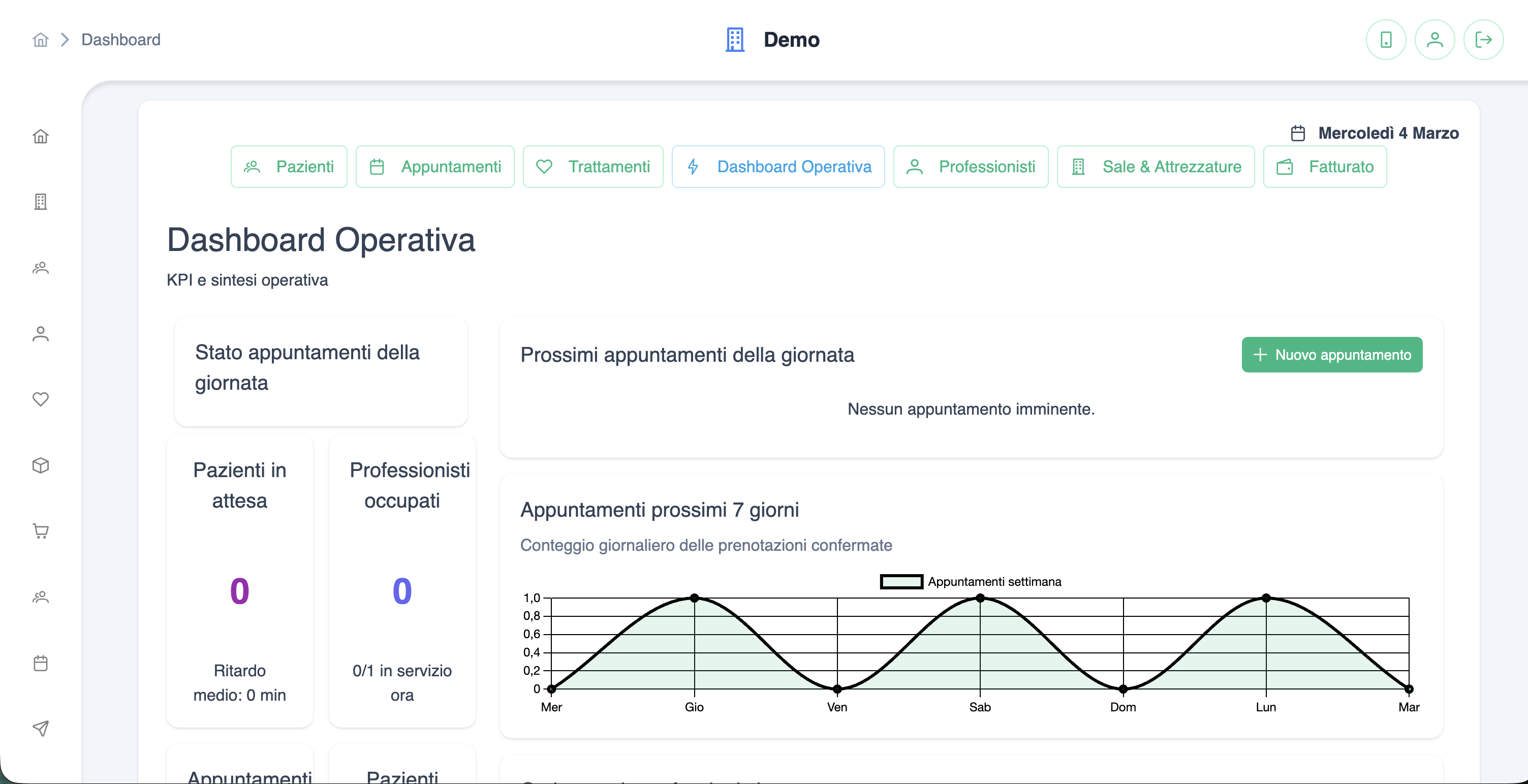Open the mobile device icon button
The image size is (1528, 784).
(x=1386, y=40)
